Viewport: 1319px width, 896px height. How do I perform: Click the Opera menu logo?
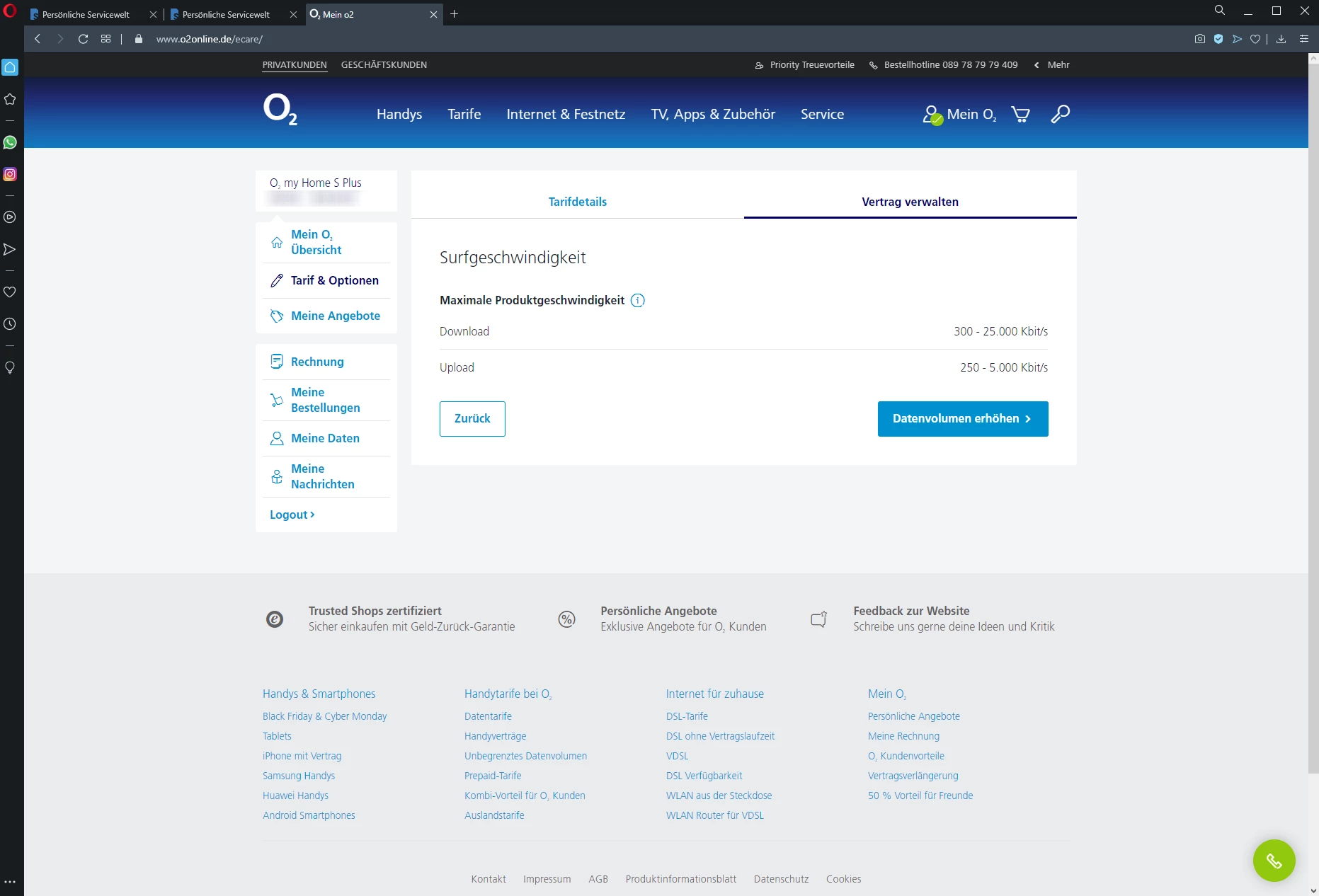click(10, 11)
